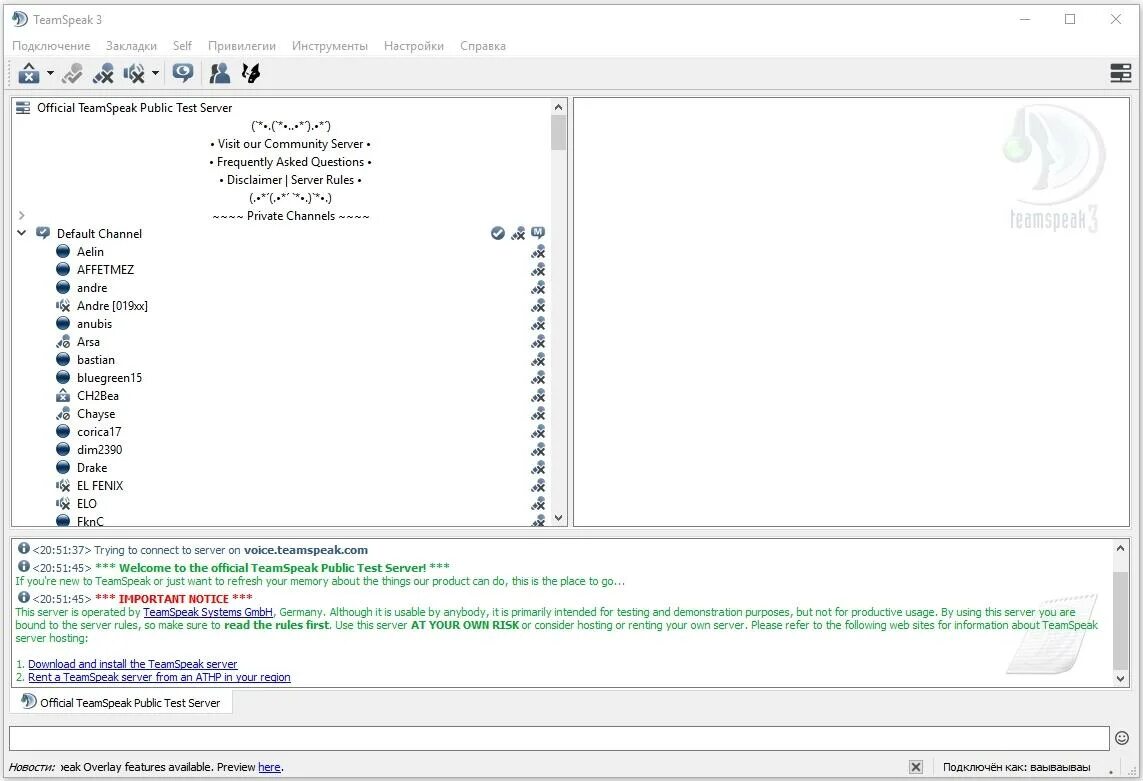Open Rent a TeamSpeak server from ATHP link

(159, 677)
